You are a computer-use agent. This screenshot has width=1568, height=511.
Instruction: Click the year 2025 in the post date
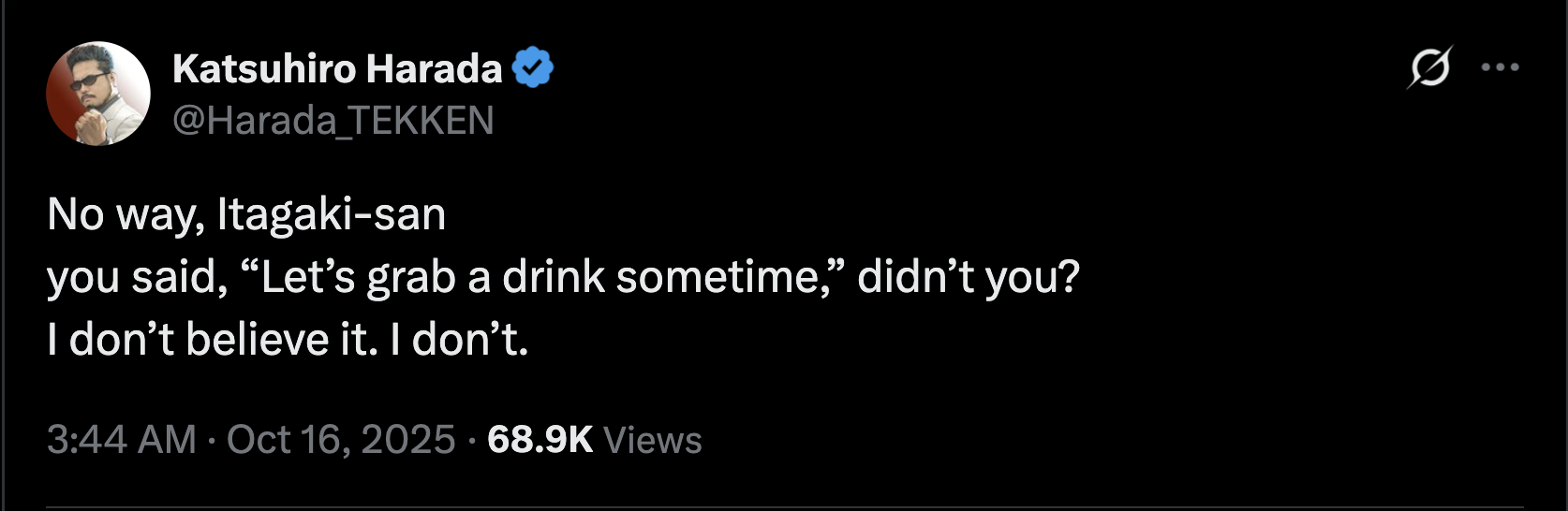(x=408, y=440)
